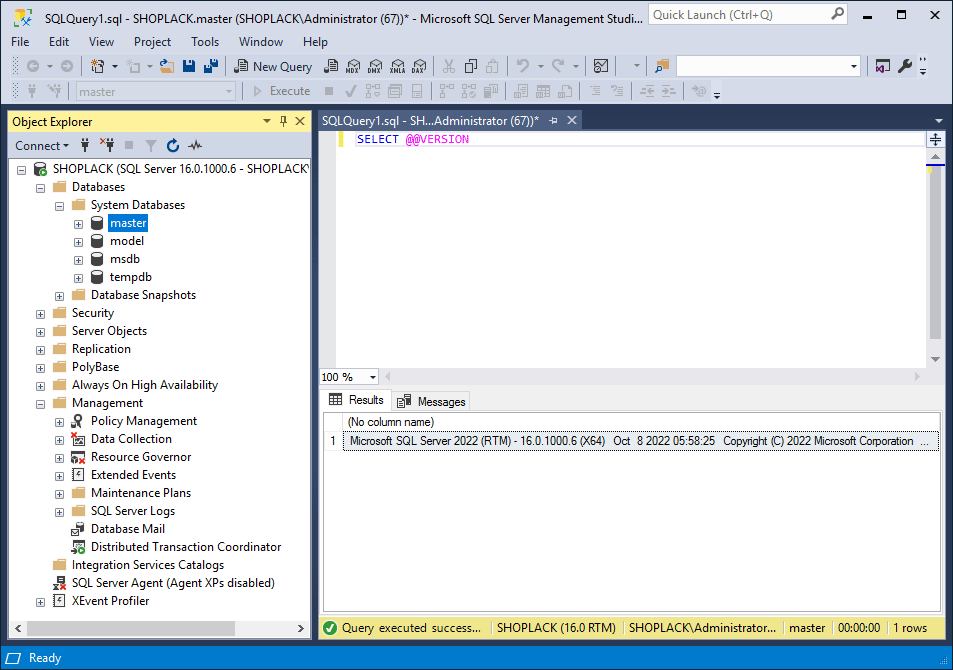This screenshot has width=953, height=670.
Task: Click the Database Engine Query icon
Action: (x=331, y=66)
